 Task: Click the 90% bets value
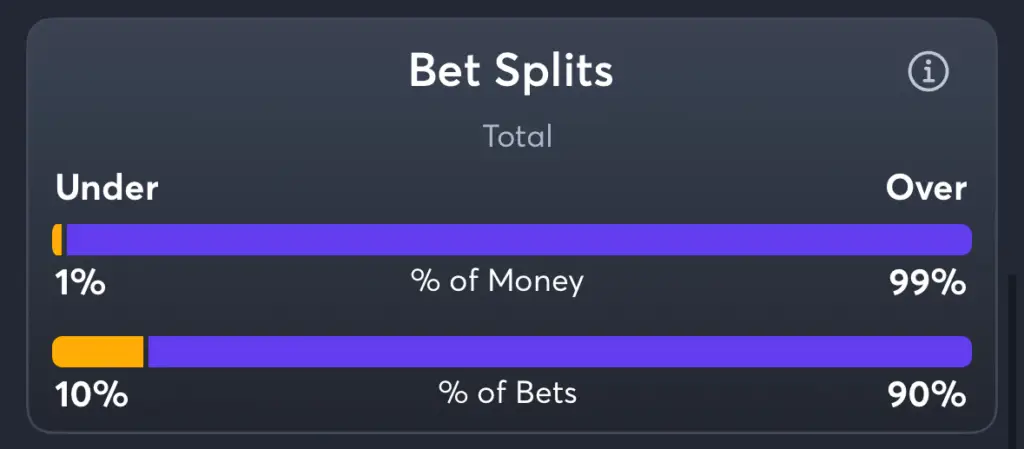tap(927, 395)
